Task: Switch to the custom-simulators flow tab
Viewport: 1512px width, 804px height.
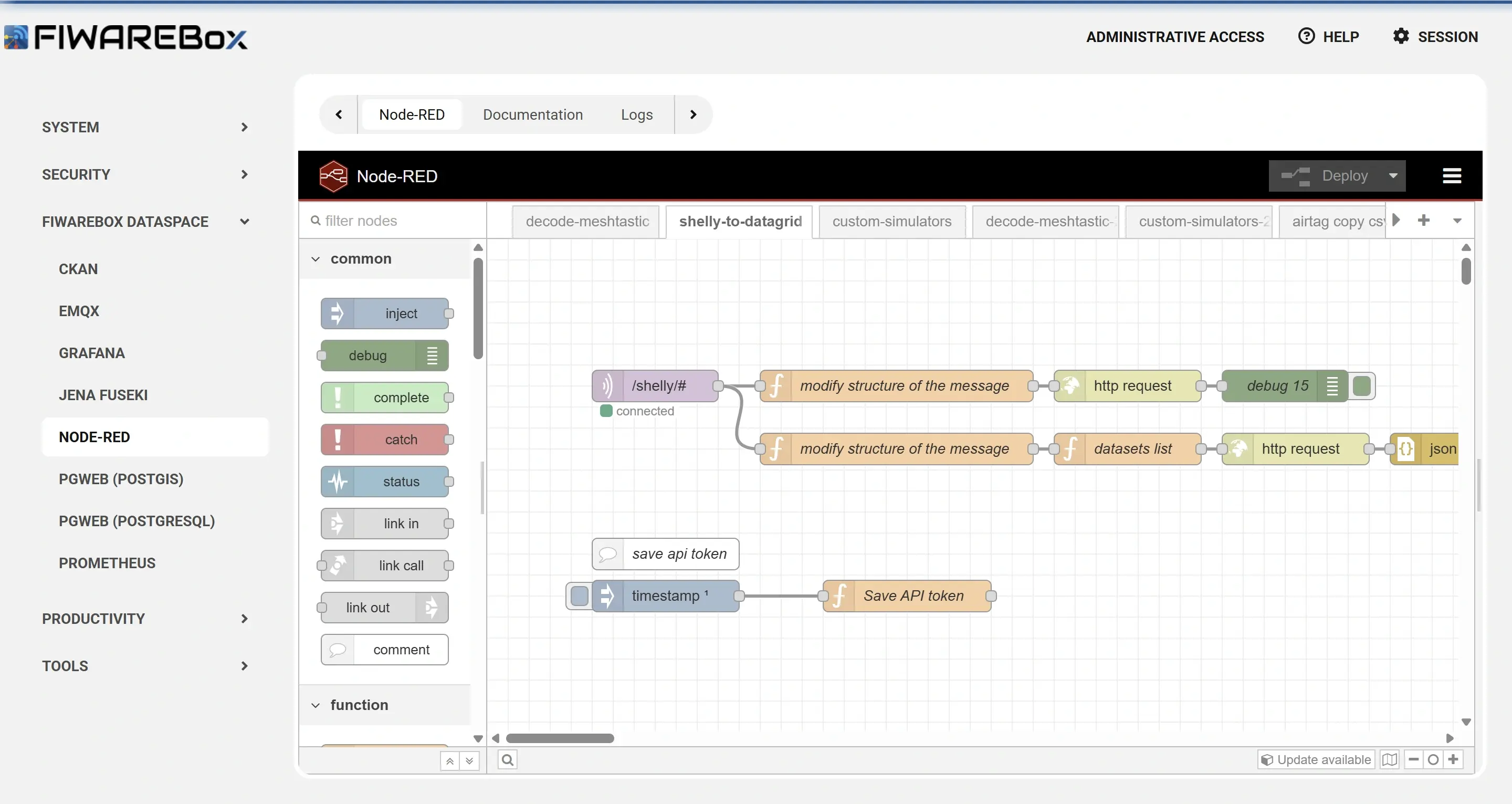Action: click(891, 222)
